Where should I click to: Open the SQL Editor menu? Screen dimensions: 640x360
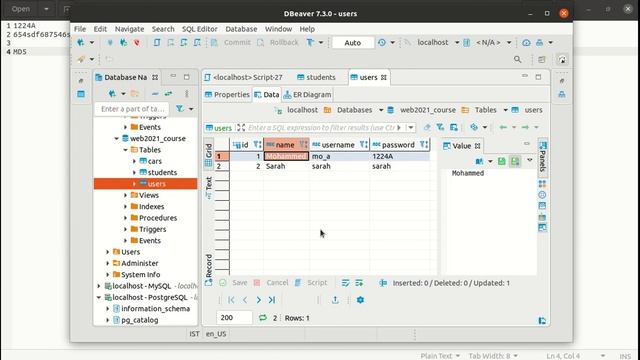point(200,29)
